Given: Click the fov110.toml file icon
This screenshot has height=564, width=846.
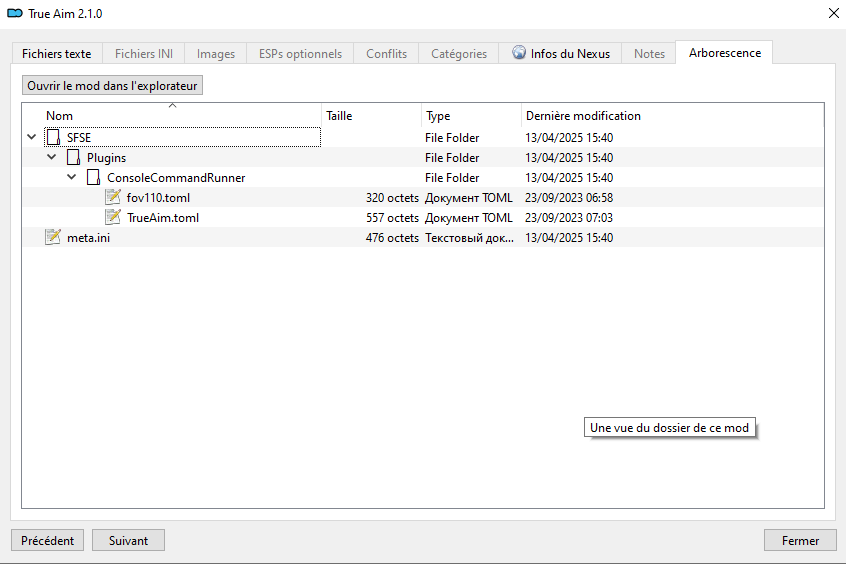Looking at the screenshot, I should pos(113,197).
